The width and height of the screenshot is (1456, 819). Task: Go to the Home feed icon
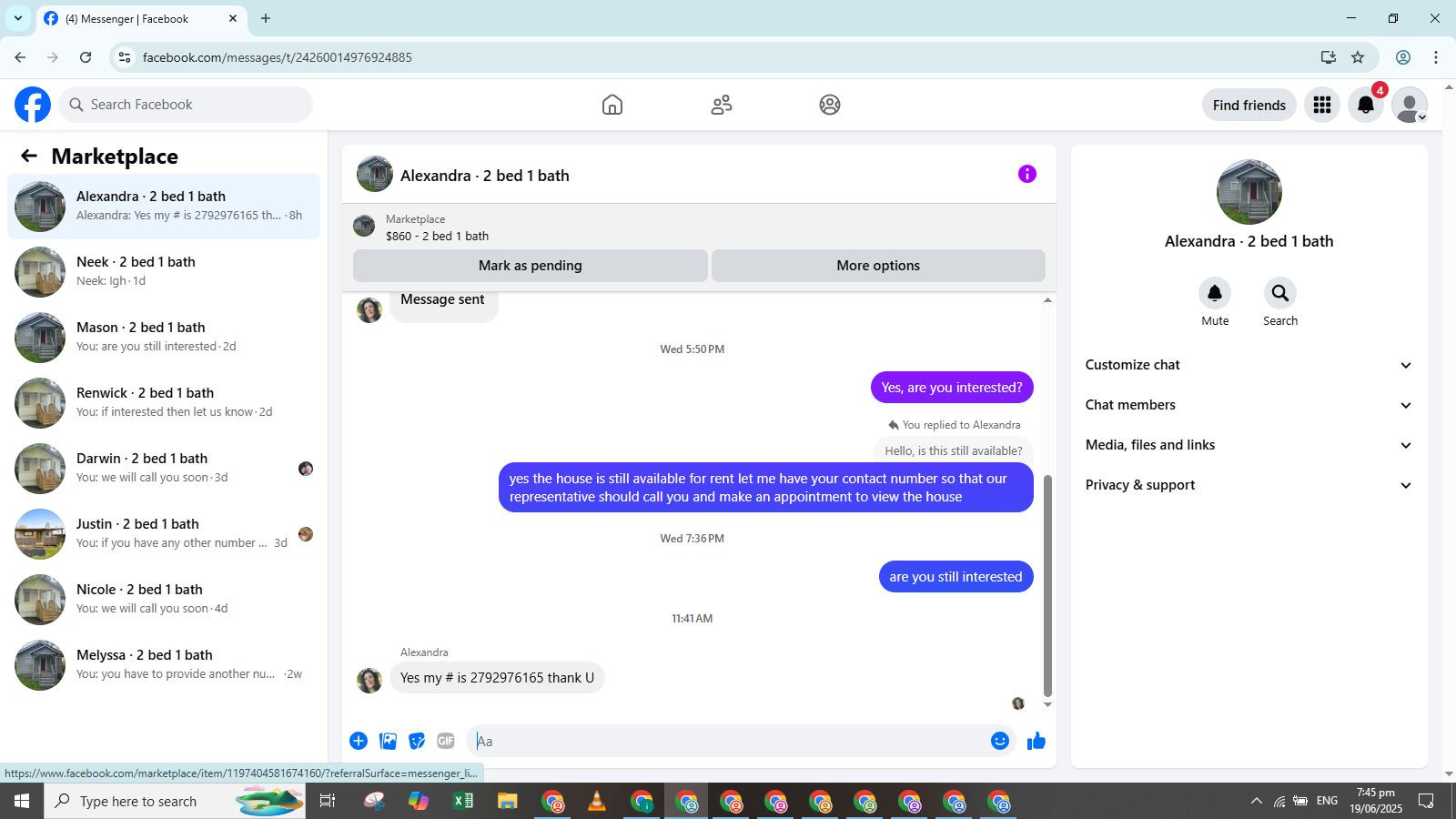click(612, 105)
